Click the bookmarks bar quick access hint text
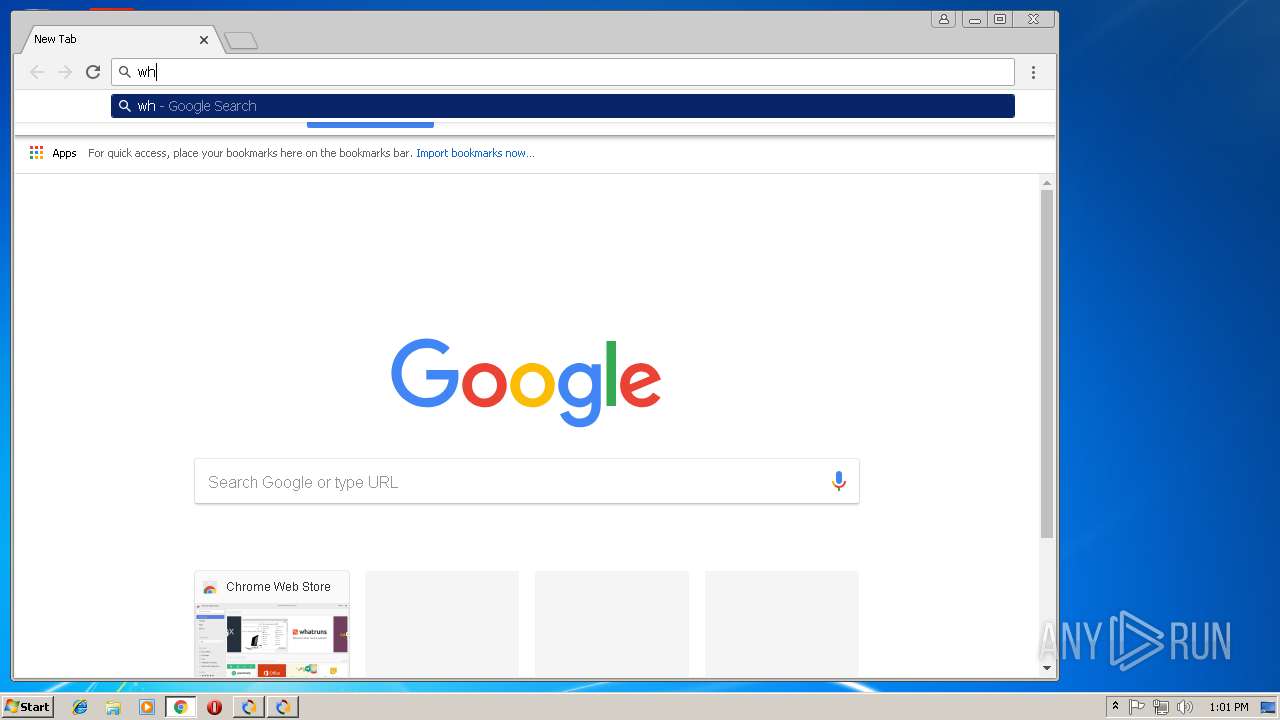1280x720 pixels. tap(250, 153)
